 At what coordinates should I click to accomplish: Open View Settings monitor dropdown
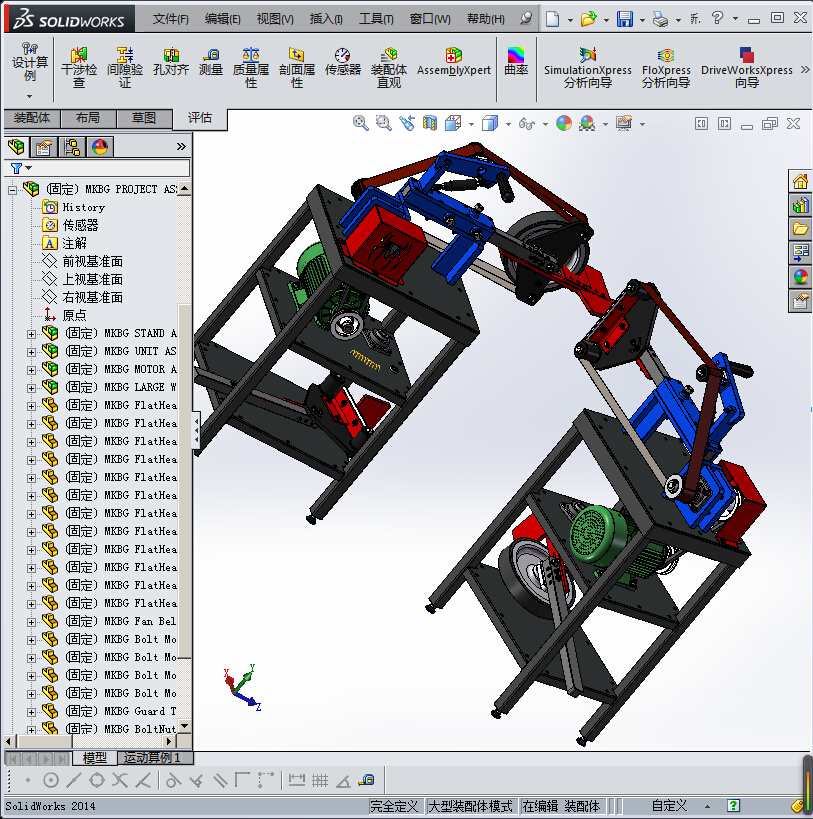coord(642,124)
